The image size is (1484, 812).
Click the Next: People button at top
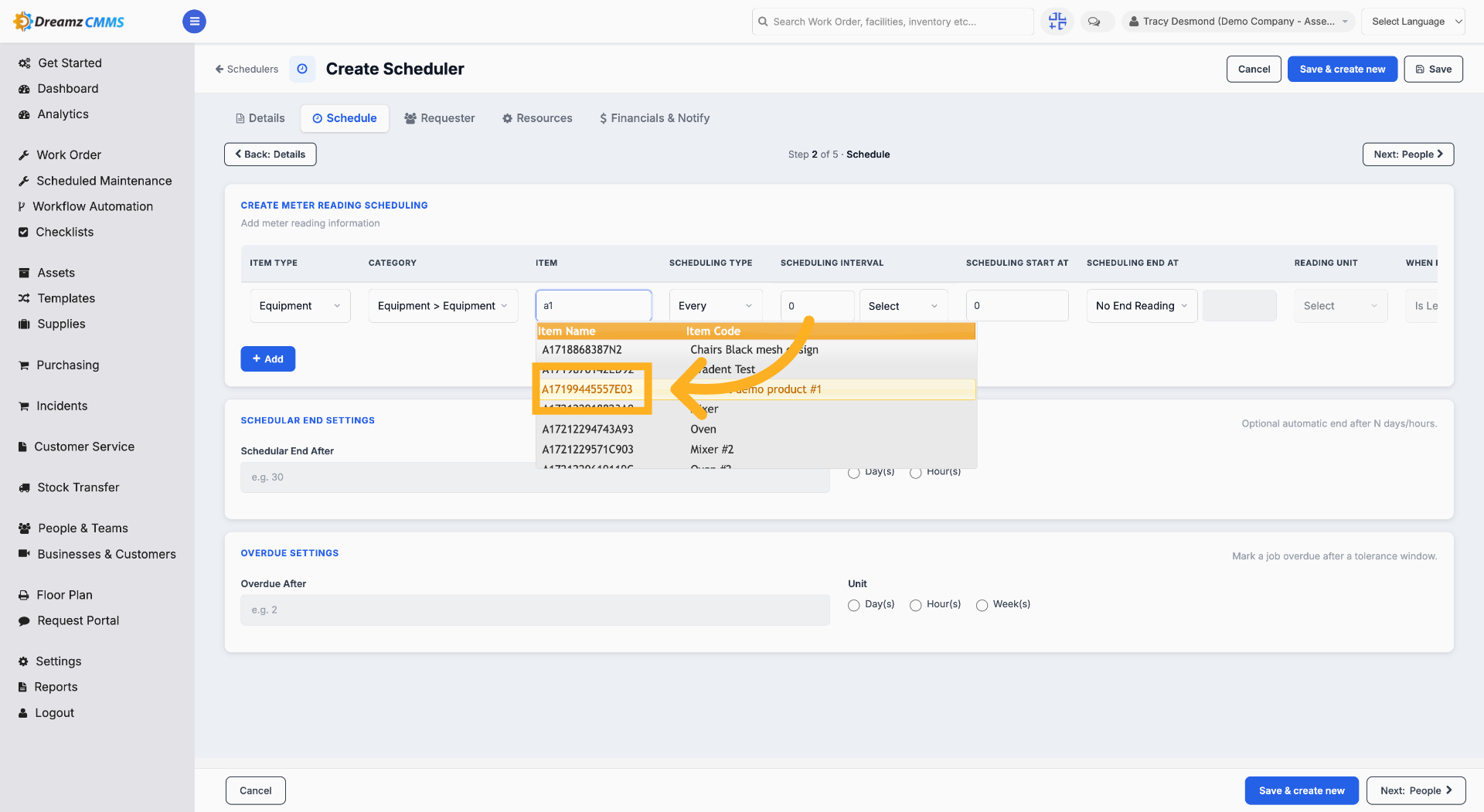tap(1407, 155)
